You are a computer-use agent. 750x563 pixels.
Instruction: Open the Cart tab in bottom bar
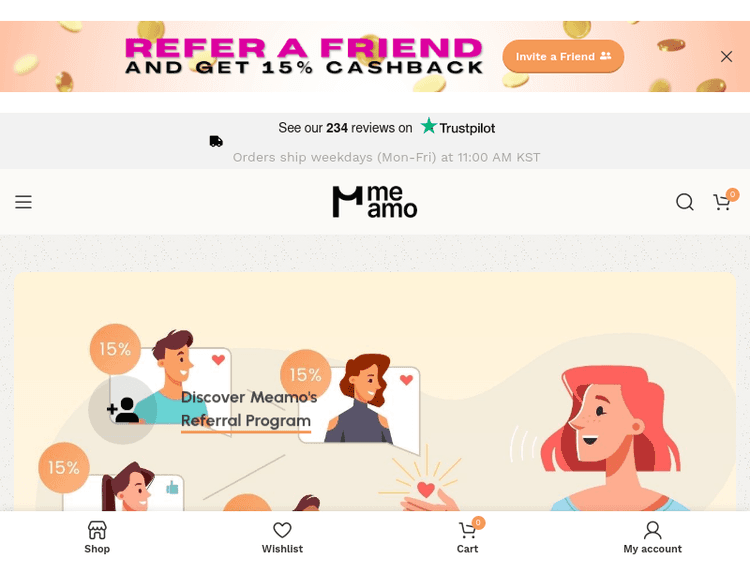pos(468,537)
